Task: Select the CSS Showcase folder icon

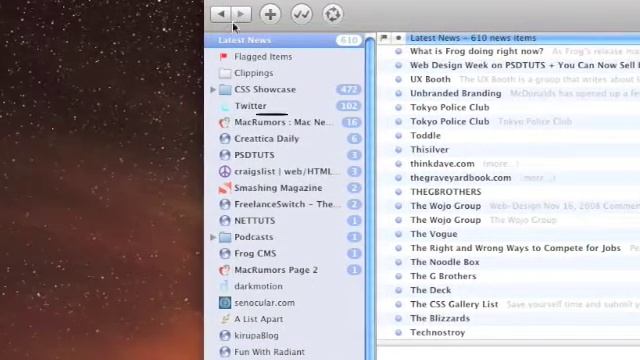Action: point(225,89)
